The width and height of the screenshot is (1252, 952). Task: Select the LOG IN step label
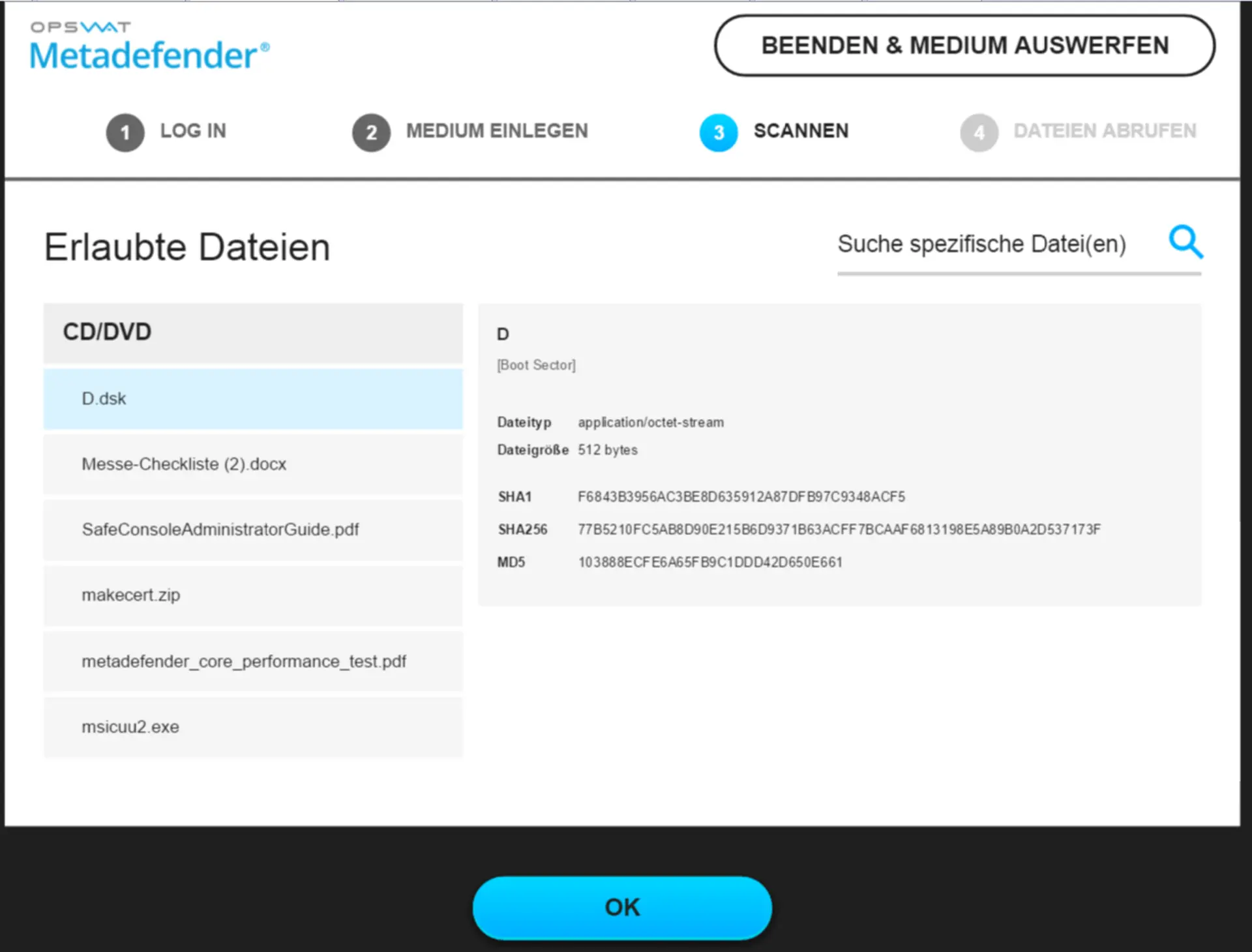coord(193,132)
